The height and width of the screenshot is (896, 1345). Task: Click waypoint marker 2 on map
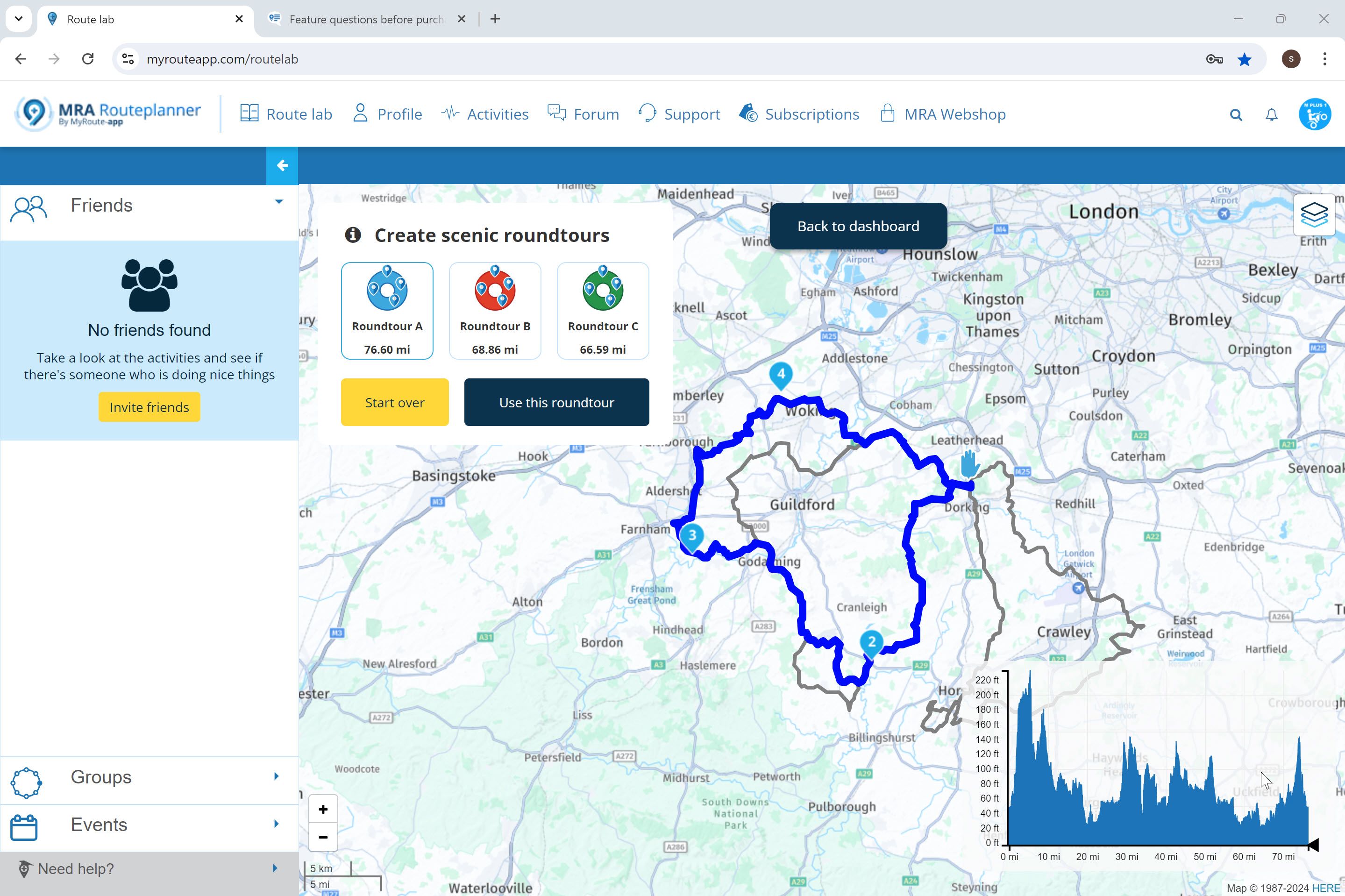pyautogui.click(x=871, y=643)
